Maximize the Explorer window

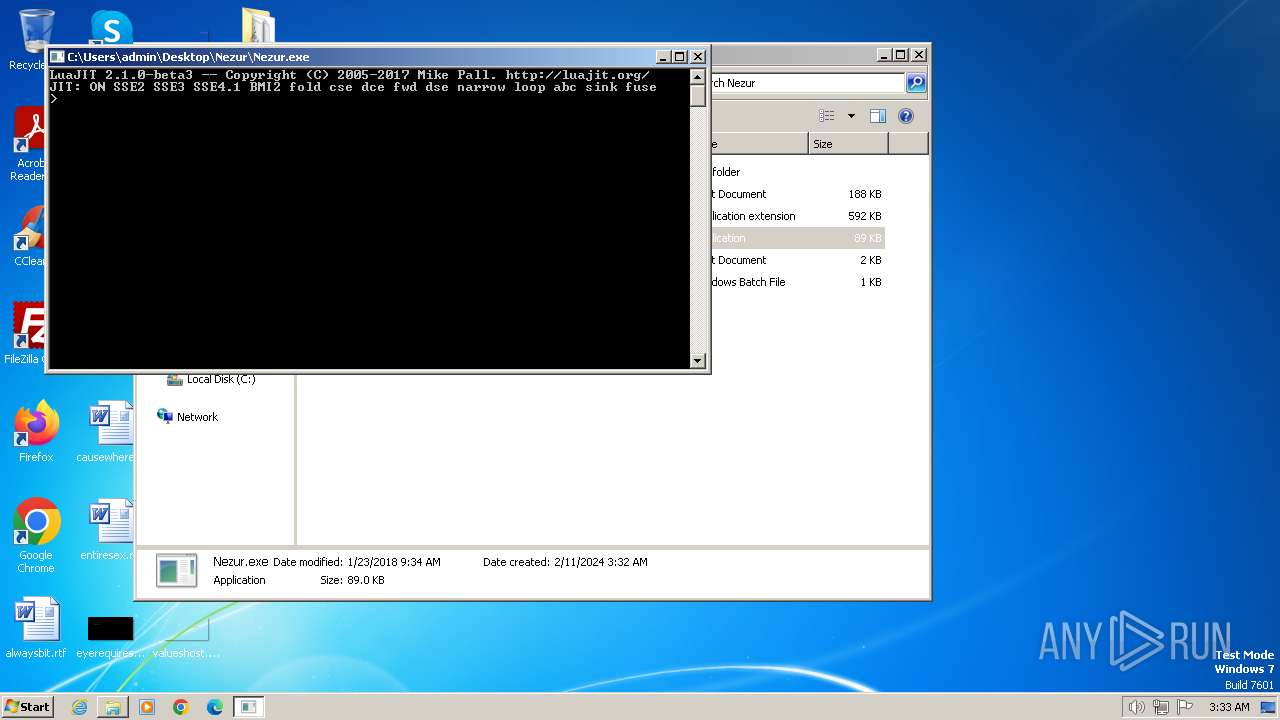click(901, 55)
